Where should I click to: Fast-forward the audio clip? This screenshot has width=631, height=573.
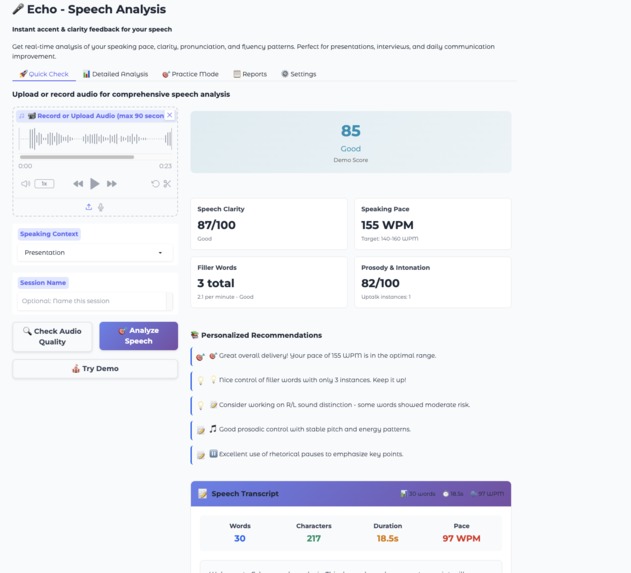tap(111, 184)
